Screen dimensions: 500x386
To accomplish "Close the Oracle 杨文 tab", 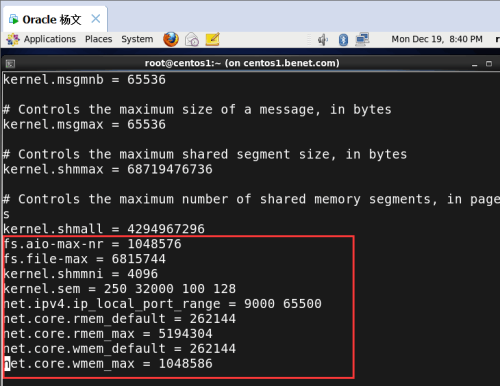I will click(x=96, y=19).
